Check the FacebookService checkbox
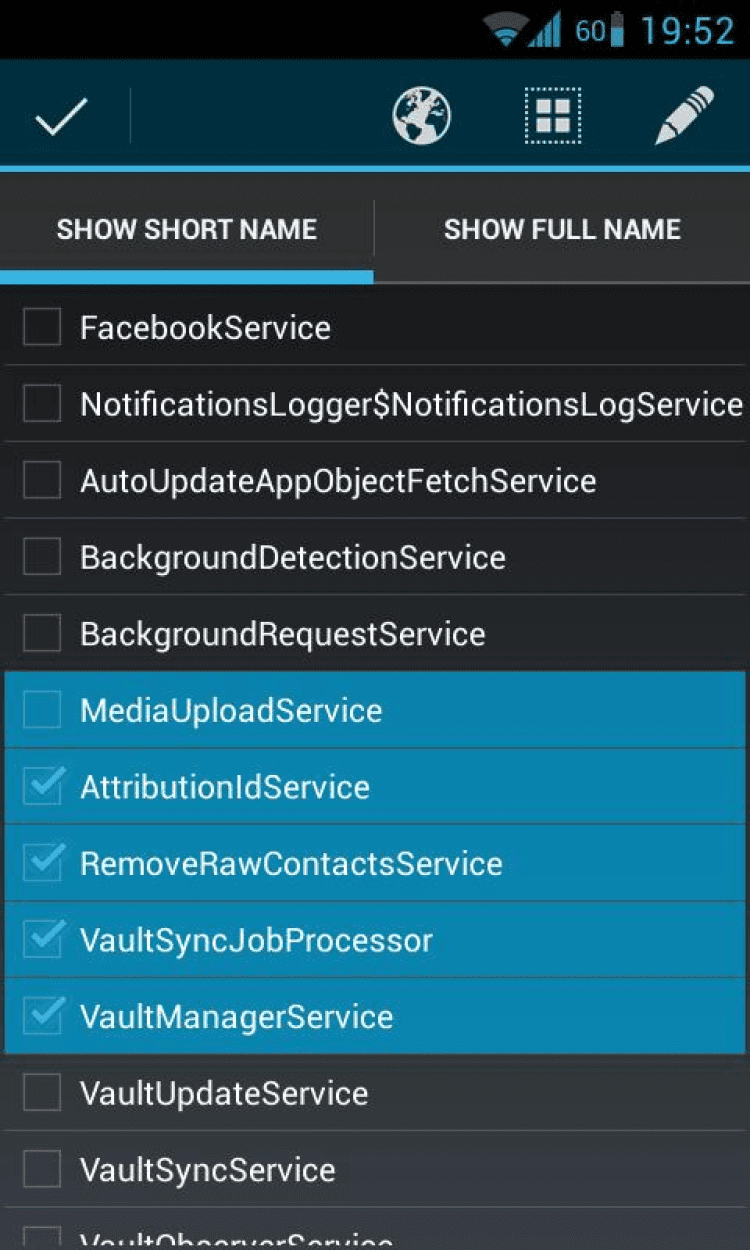Image resolution: width=750 pixels, height=1250 pixels. coord(42,327)
